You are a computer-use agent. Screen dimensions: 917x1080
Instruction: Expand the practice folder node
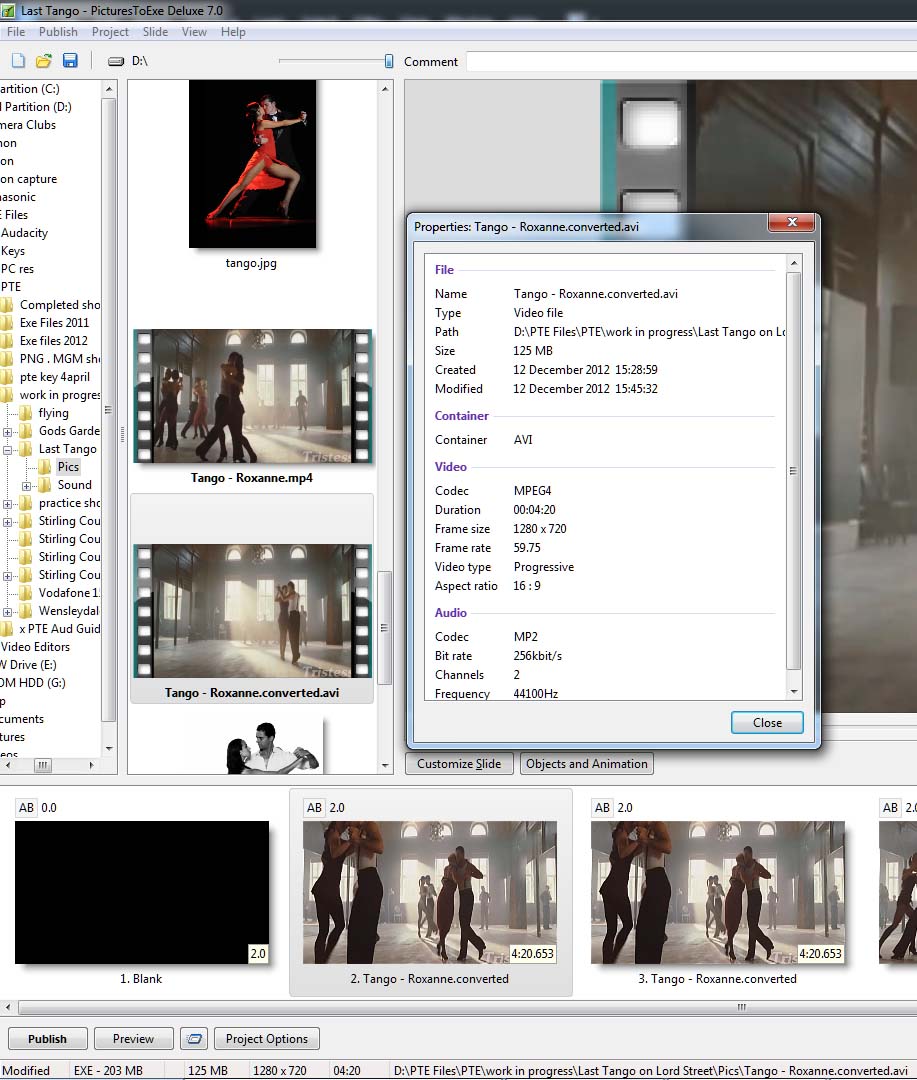pyautogui.click(x=8, y=504)
